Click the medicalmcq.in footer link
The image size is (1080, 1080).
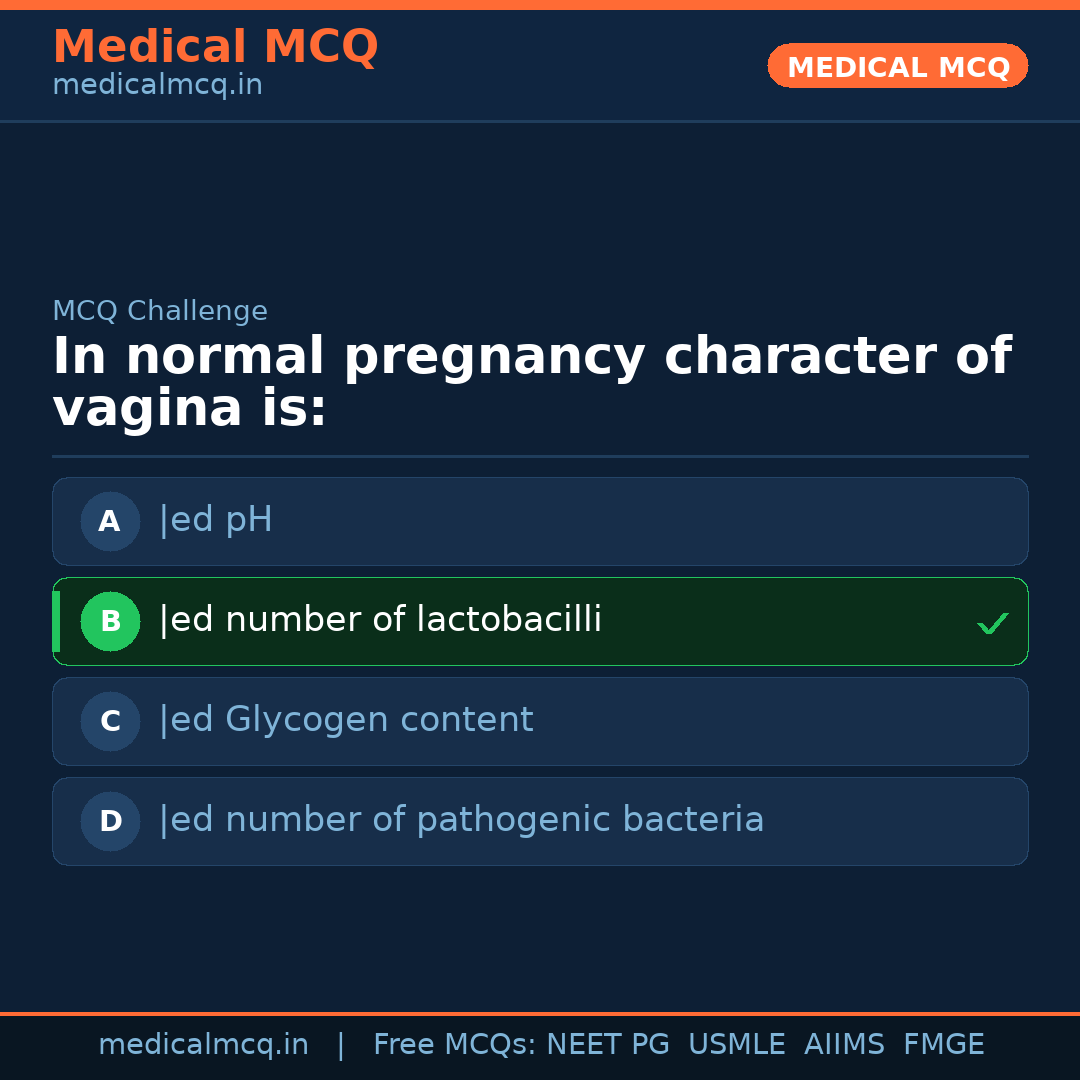[203, 1044]
